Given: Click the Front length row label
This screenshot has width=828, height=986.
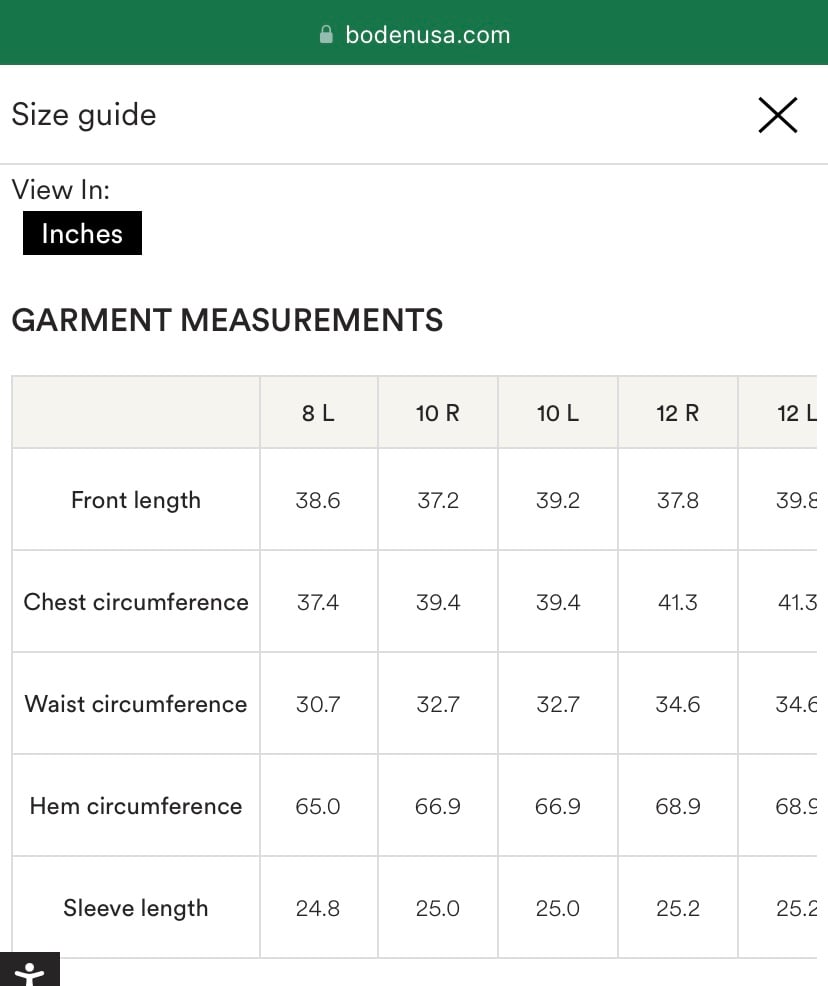Looking at the screenshot, I should click(x=136, y=500).
